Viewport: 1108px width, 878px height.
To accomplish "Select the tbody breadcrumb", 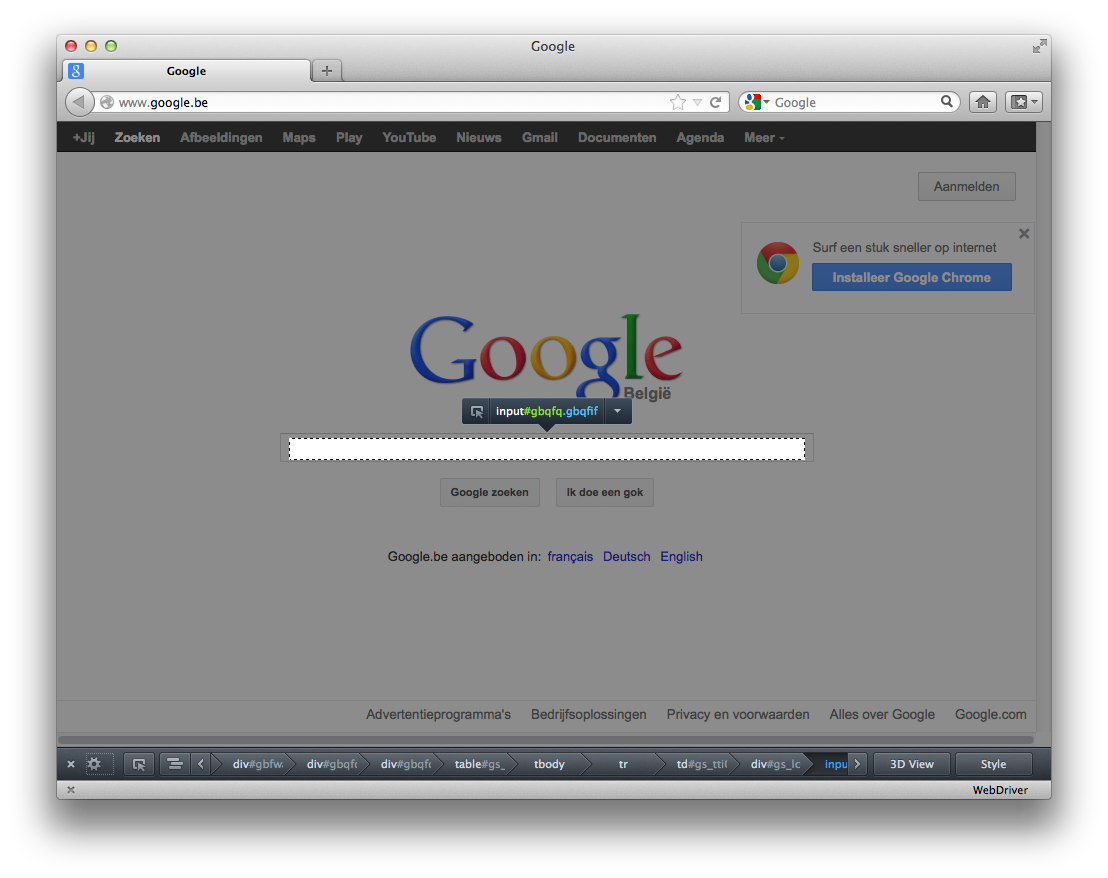I will point(549,764).
